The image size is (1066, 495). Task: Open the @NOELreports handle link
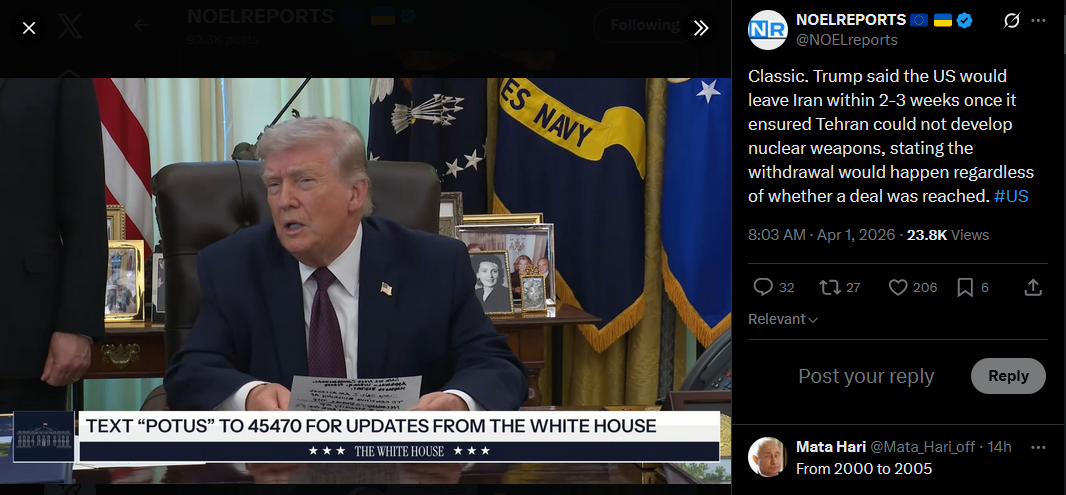[x=846, y=40]
